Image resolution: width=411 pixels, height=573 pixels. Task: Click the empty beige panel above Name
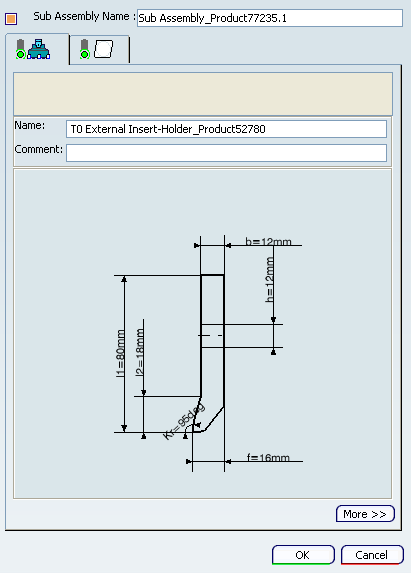pyautogui.click(x=203, y=94)
